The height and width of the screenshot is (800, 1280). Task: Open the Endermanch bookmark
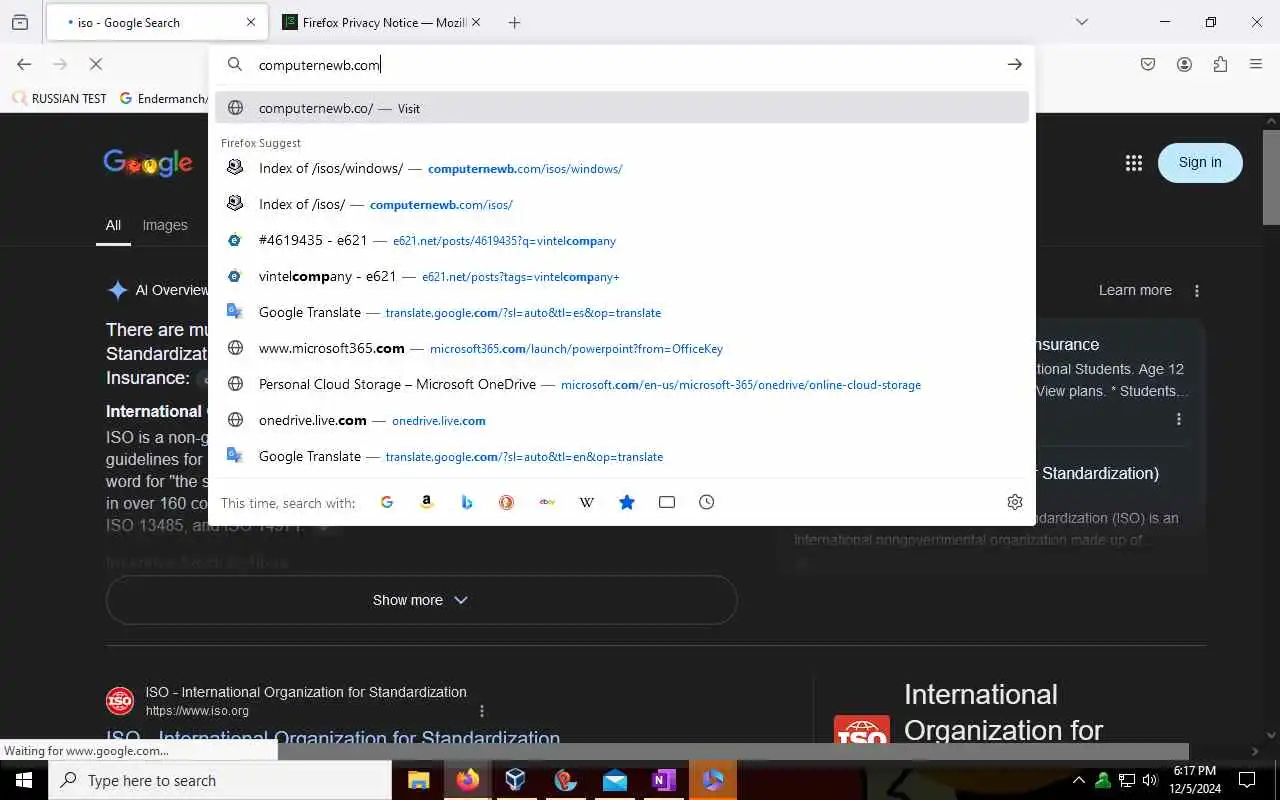coord(163,98)
